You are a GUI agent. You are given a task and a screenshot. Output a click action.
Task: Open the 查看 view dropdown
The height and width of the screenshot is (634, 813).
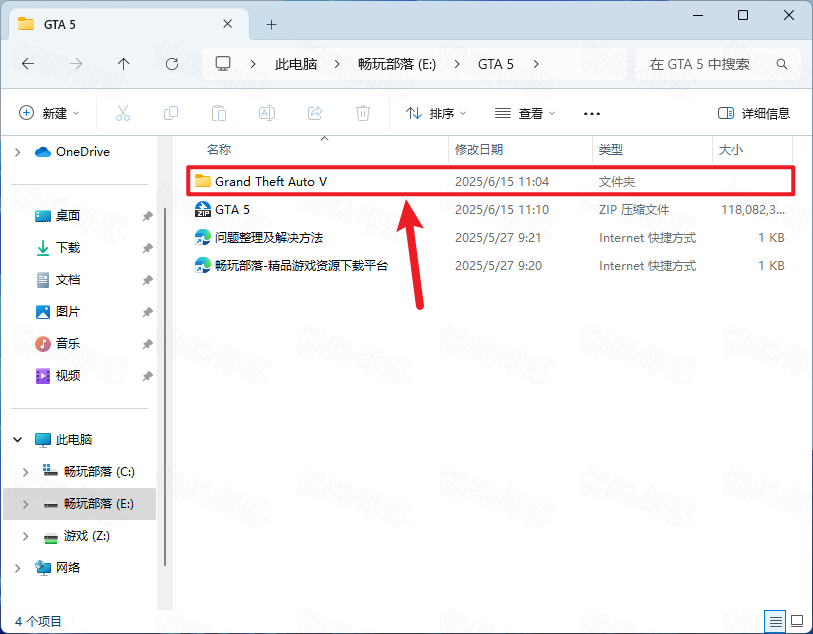click(525, 113)
